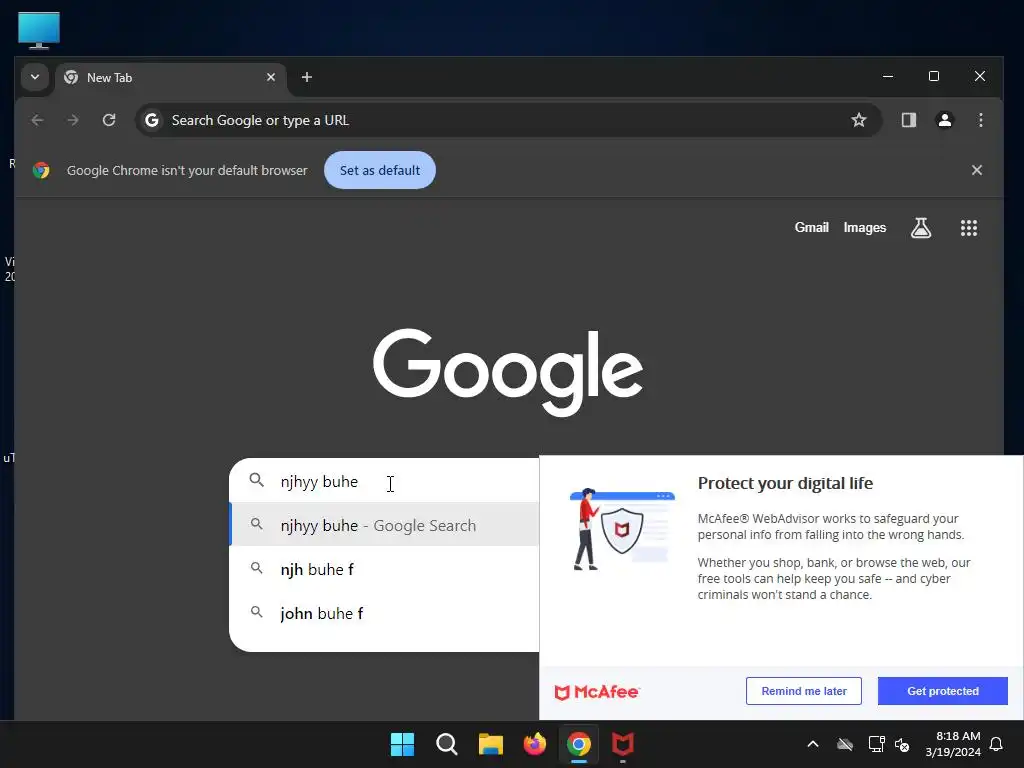This screenshot has height=768, width=1024.
Task: Show hidden system tray icons
Action: 813,744
